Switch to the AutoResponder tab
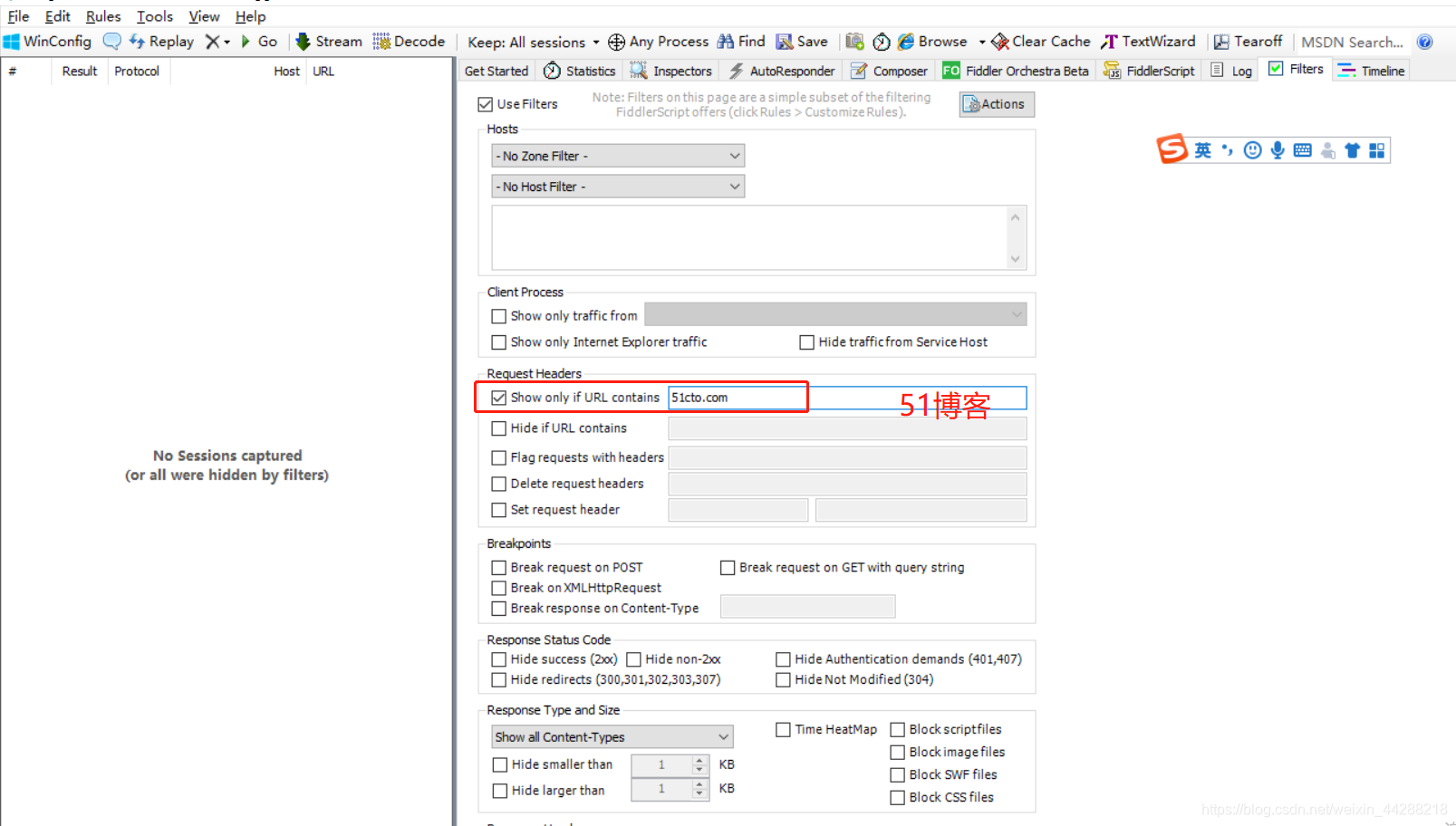Viewport: 1456px width, 826px height. pyautogui.click(x=782, y=71)
